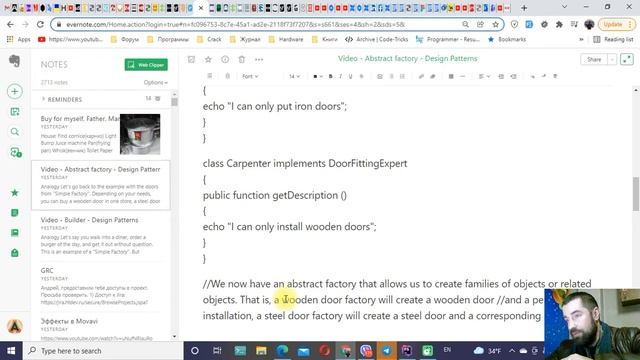Insert a checkbox in the note

pos(380,76)
